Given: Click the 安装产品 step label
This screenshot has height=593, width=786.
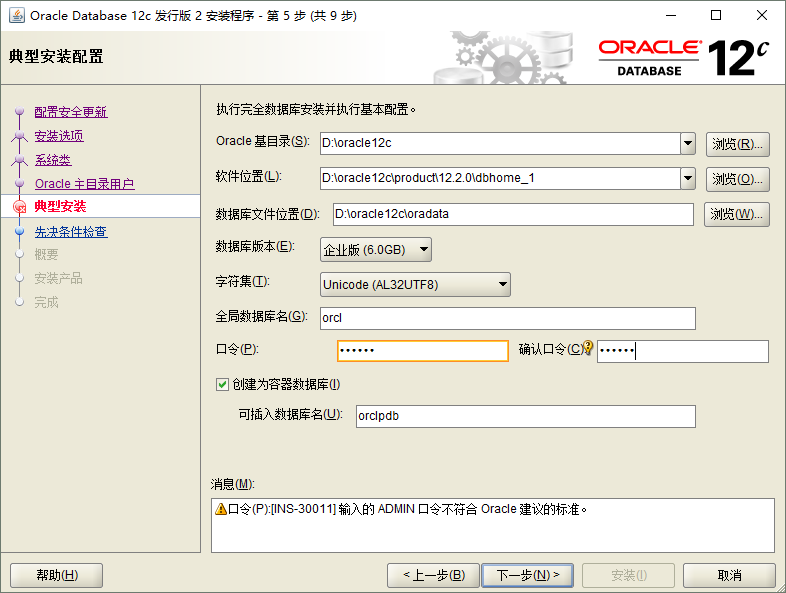Looking at the screenshot, I should tap(58, 278).
